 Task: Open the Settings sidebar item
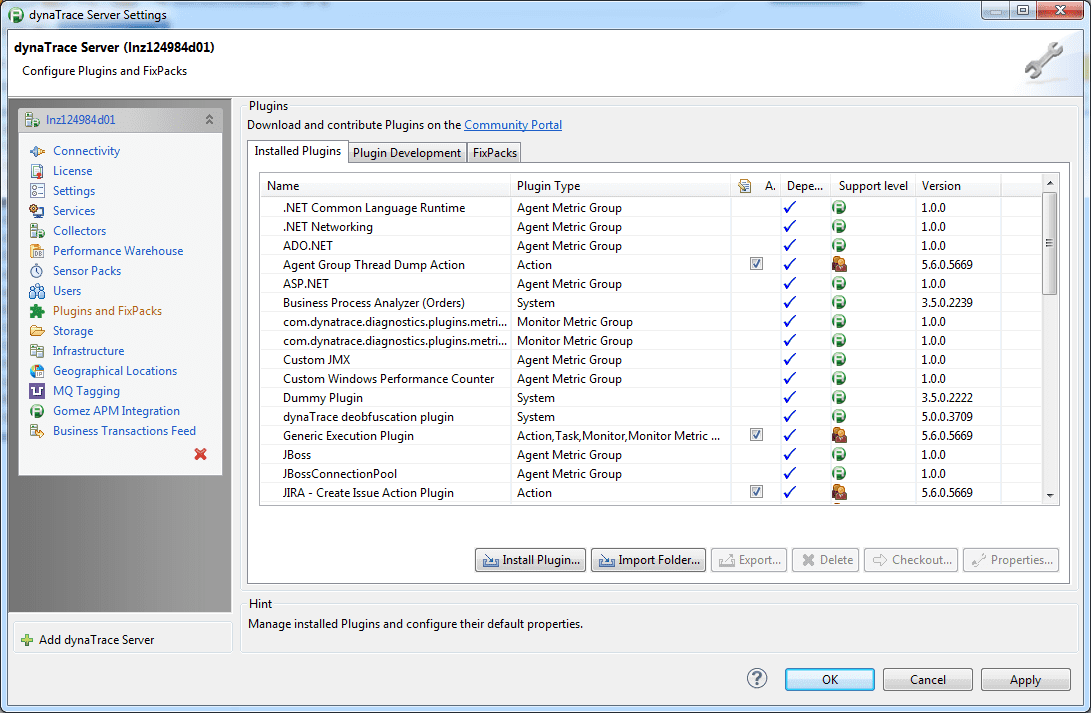pos(74,191)
